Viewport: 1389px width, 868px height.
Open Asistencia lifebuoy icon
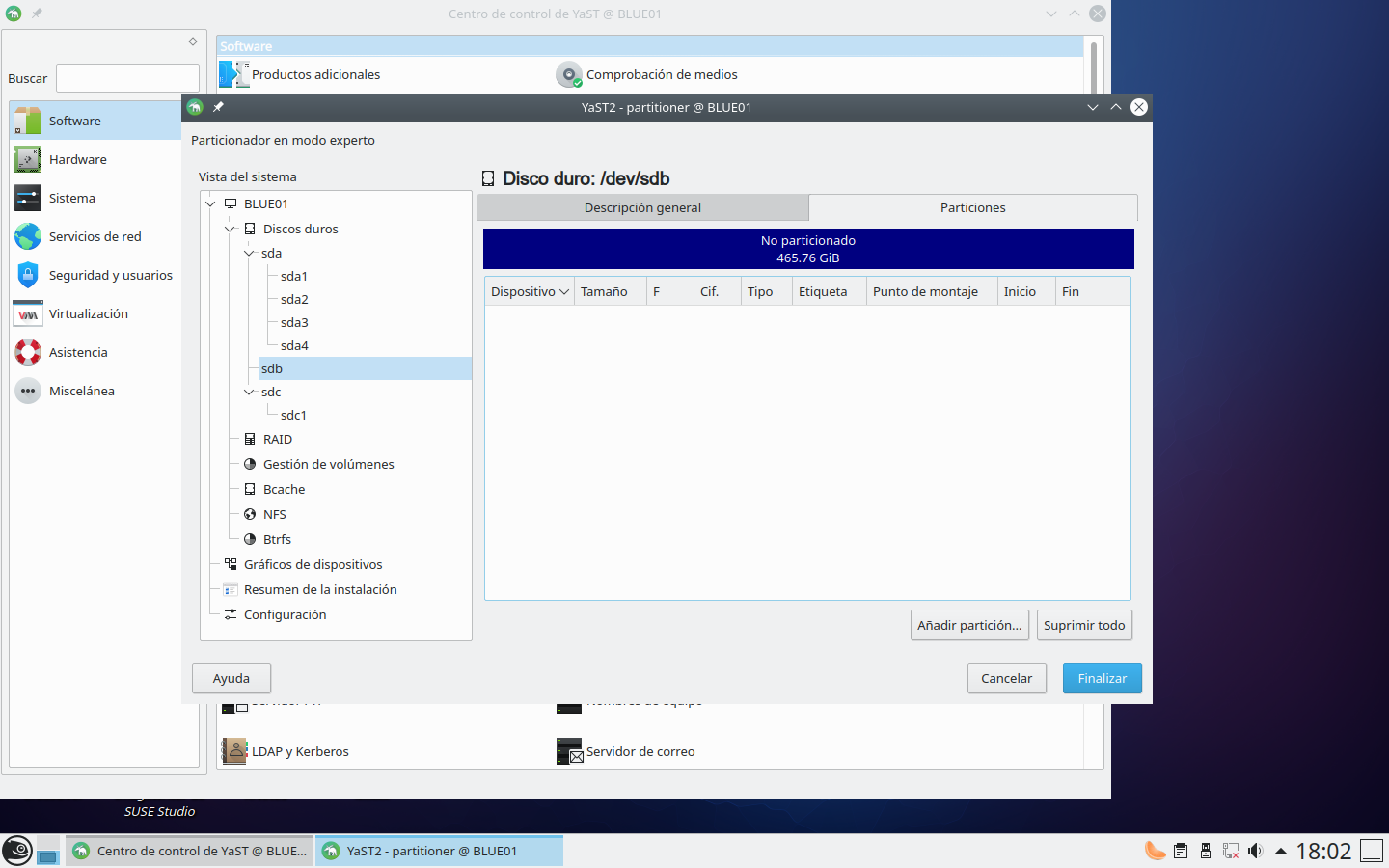click(x=28, y=352)
